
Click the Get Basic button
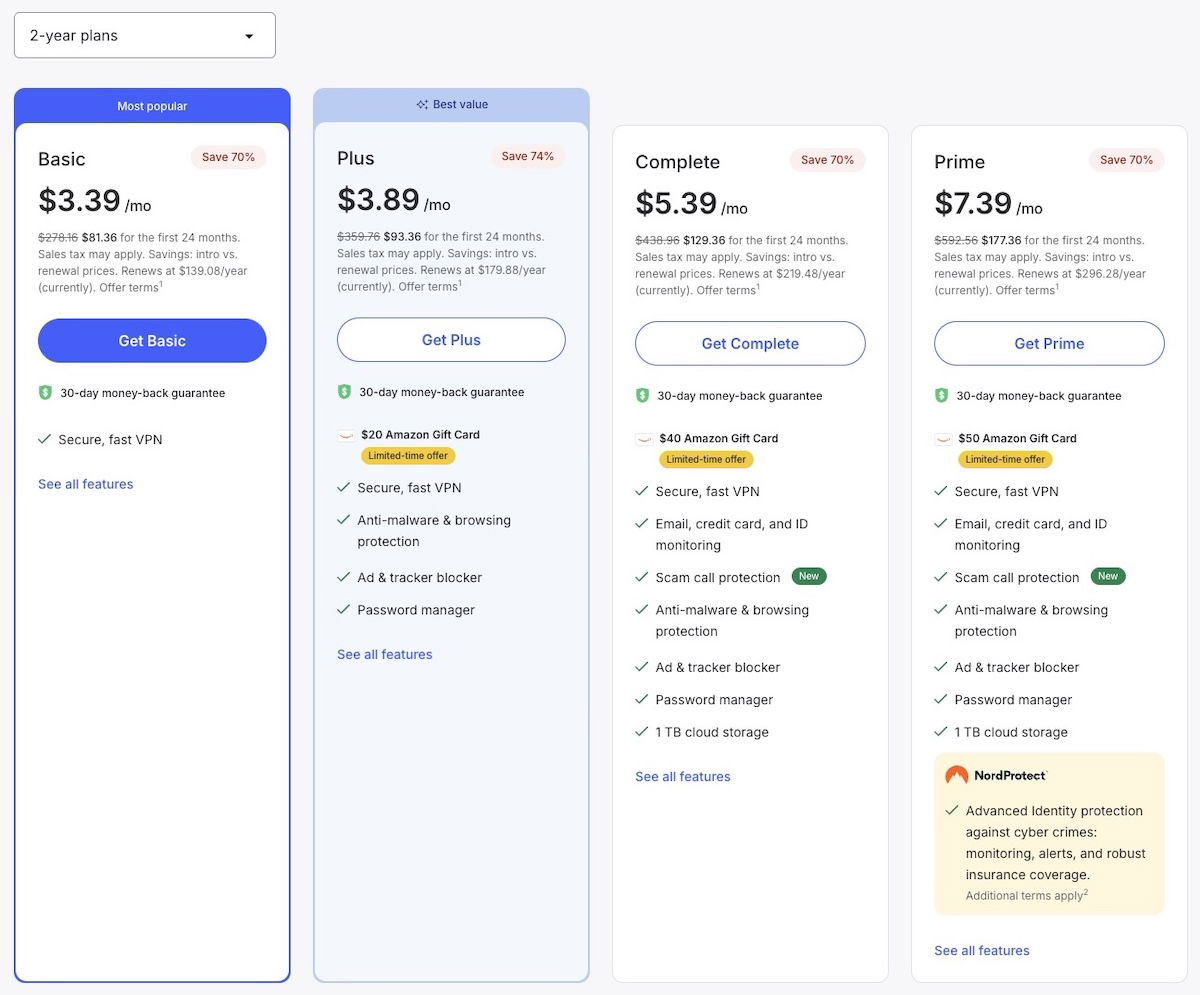[x=152, y=341]
